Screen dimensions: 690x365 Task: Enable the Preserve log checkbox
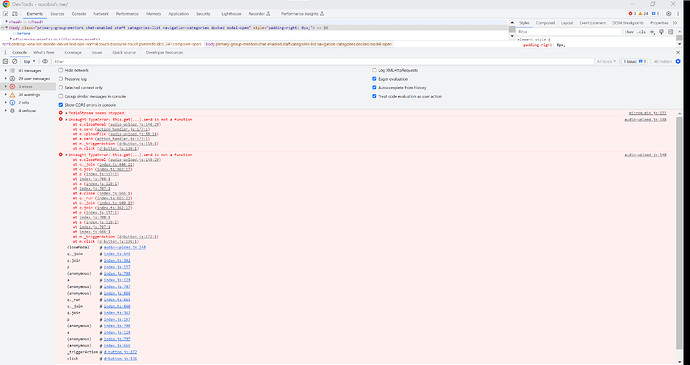tap(61, 79)
